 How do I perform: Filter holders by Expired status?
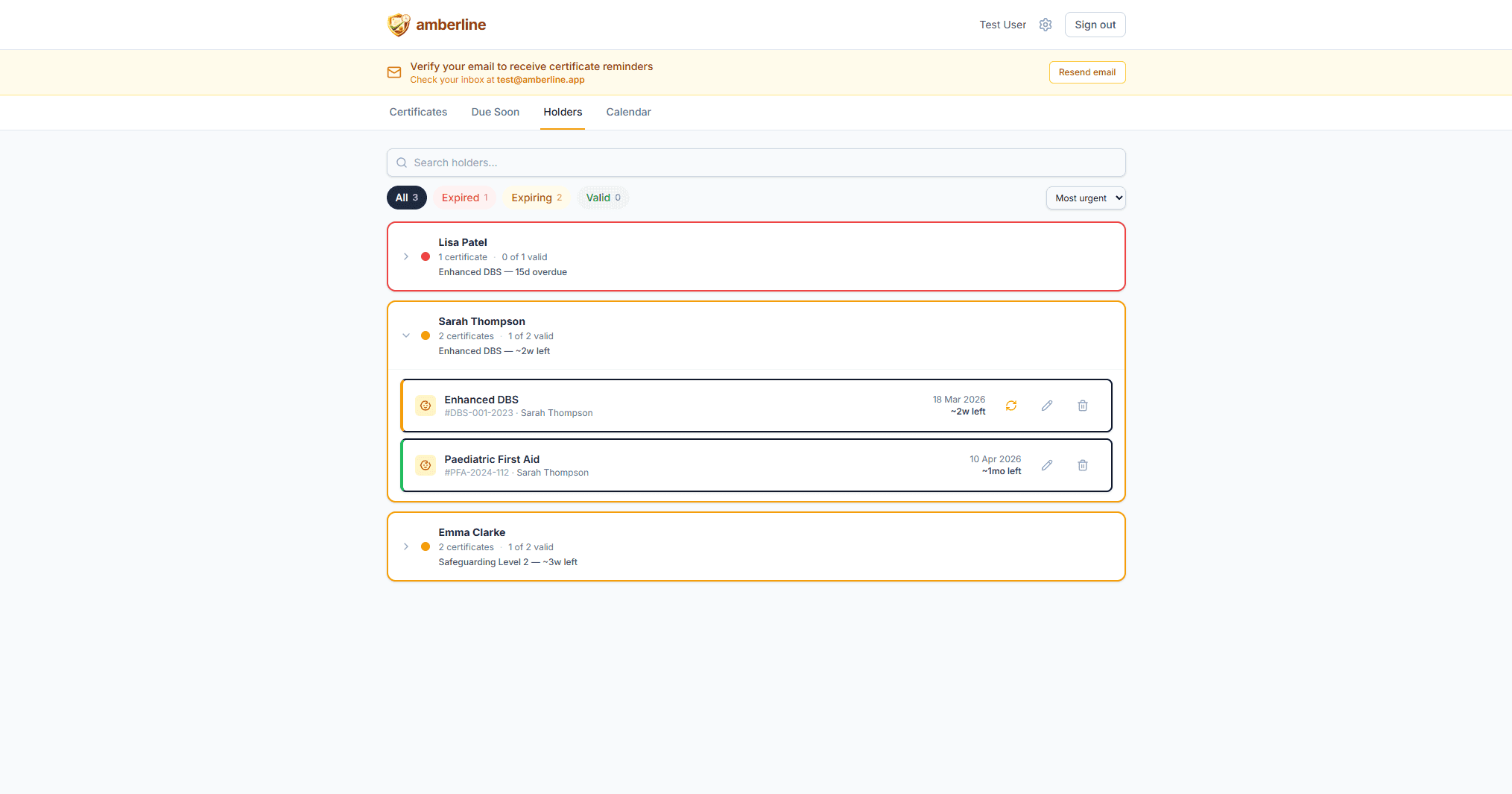(x=464, y=198)
